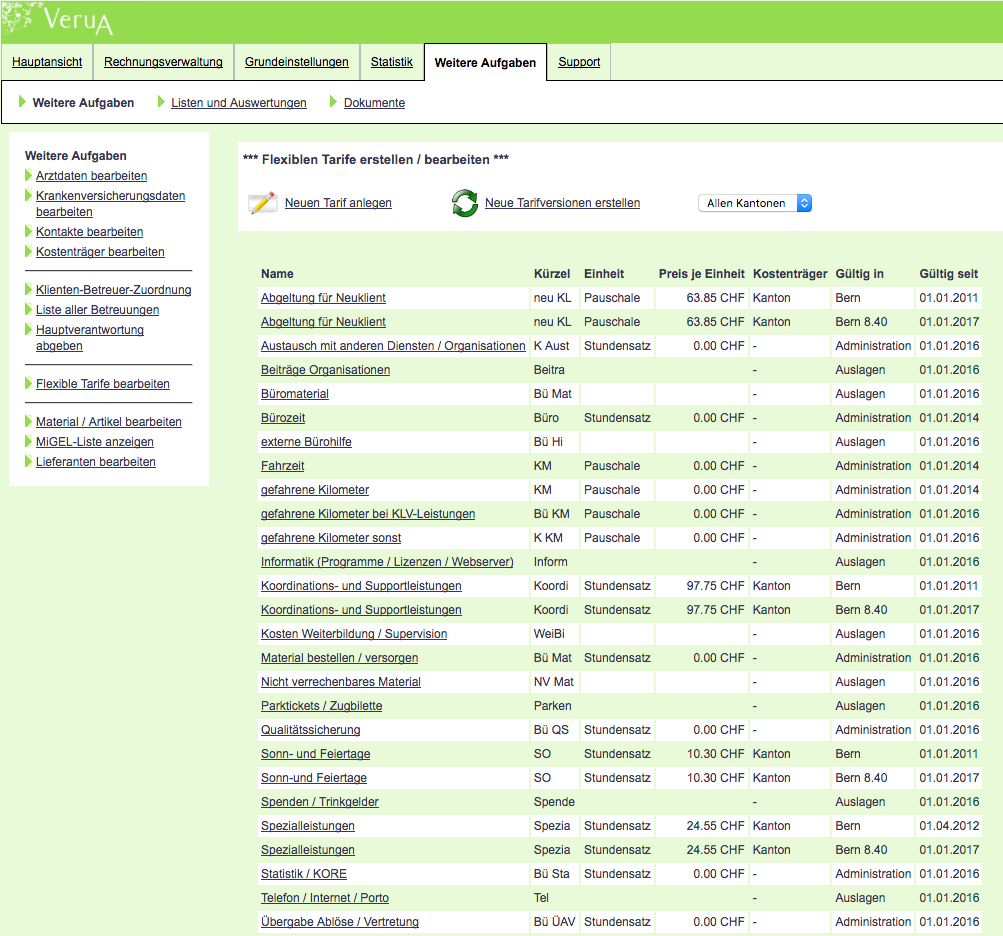This screenshot has width=1003, height=936.
Task: Open the Rechnungsverwaltung tab
Action: pyautogui.click(x=163, y=62)
